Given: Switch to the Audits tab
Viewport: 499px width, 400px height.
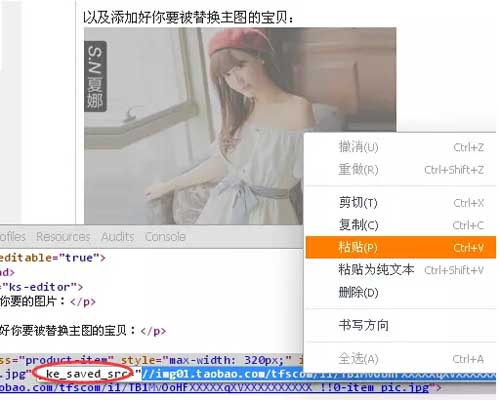Looking at the screenshot, I should [118, 237].
